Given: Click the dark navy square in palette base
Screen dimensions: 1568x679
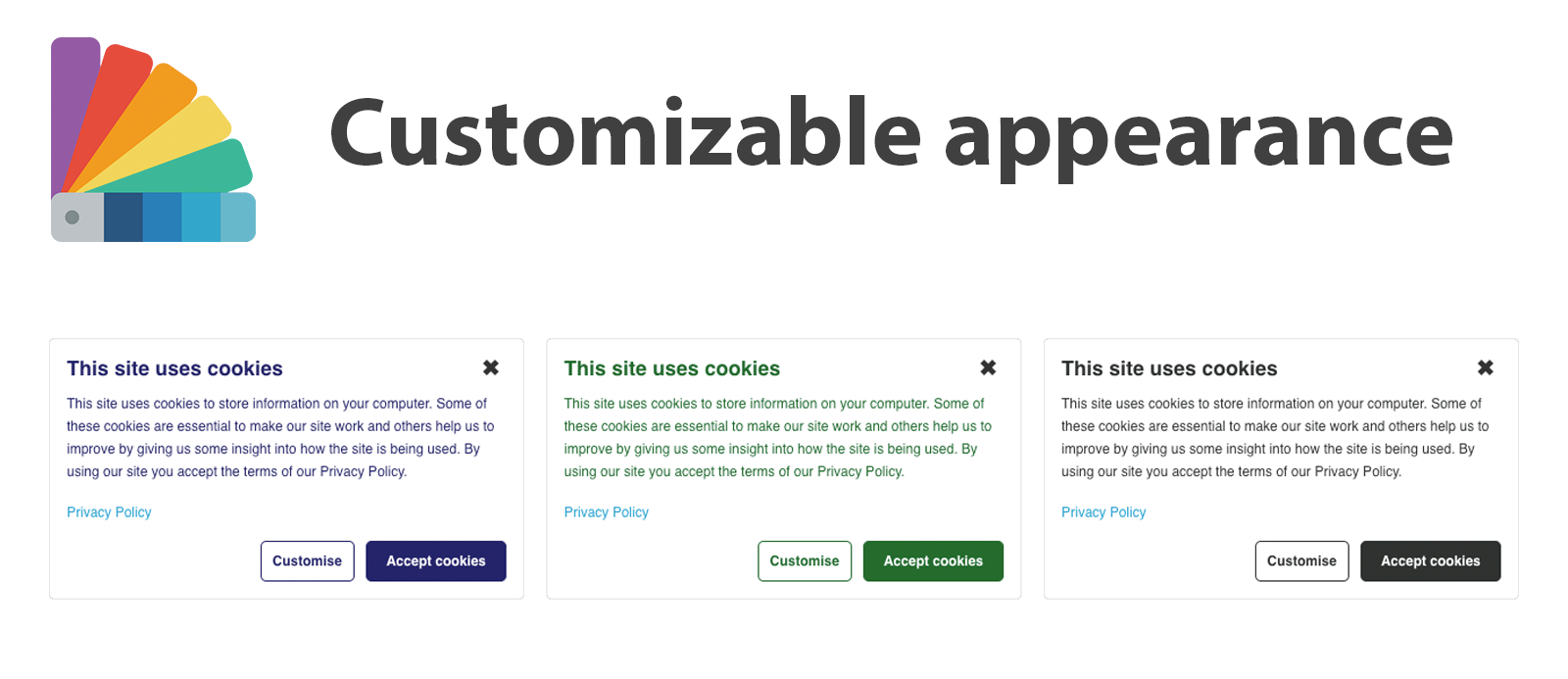Looking at the screenshot, I should tap(123, 218).
